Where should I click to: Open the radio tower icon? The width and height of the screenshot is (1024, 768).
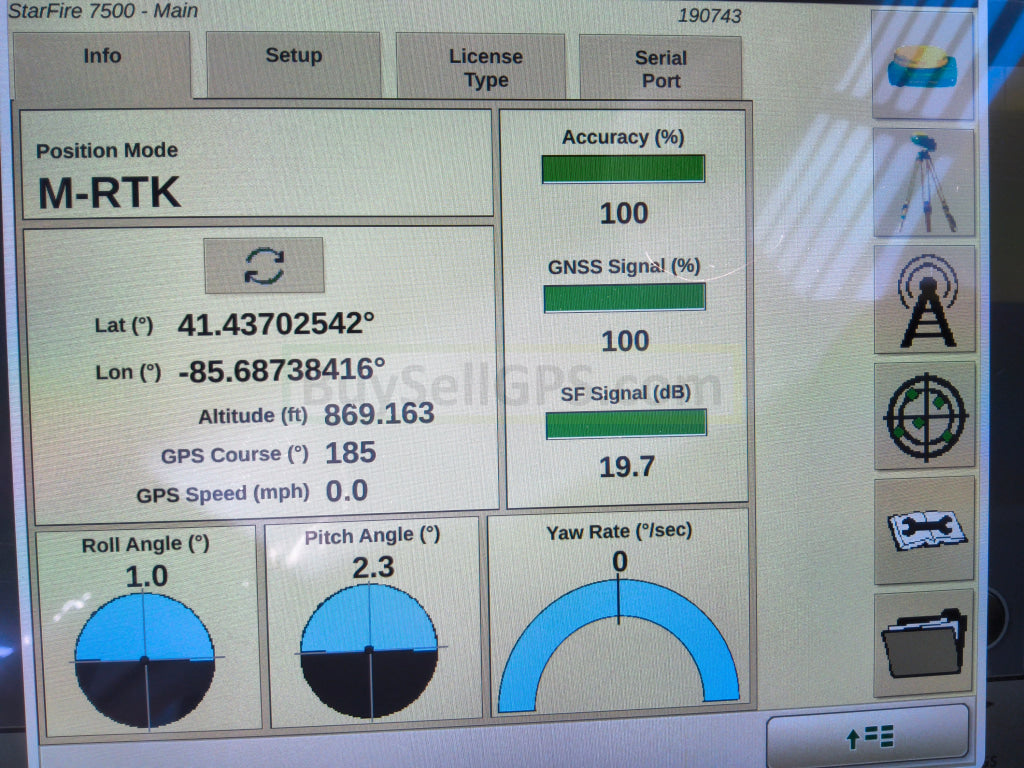click(923, 299)
